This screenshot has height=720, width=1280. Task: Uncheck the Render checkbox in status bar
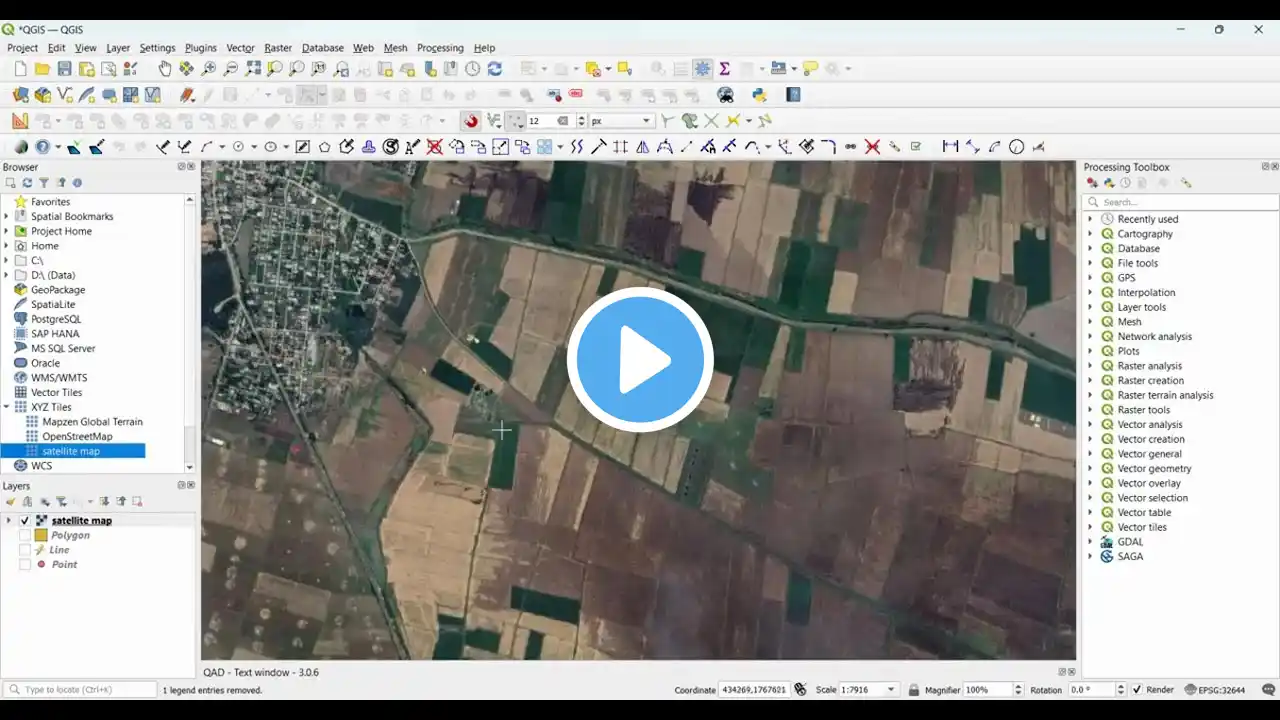1136,690
